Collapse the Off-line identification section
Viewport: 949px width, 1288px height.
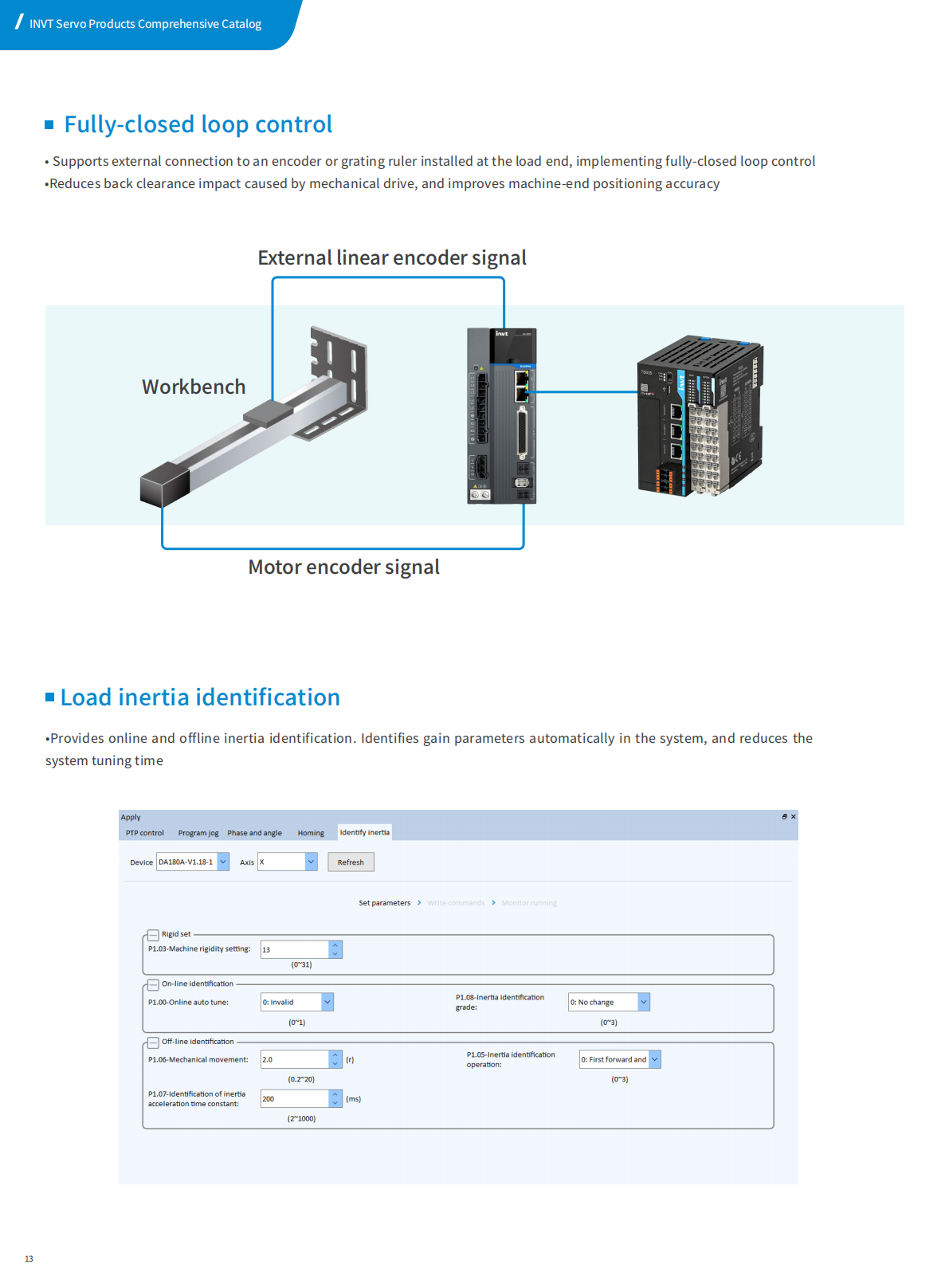[153, 1043]
